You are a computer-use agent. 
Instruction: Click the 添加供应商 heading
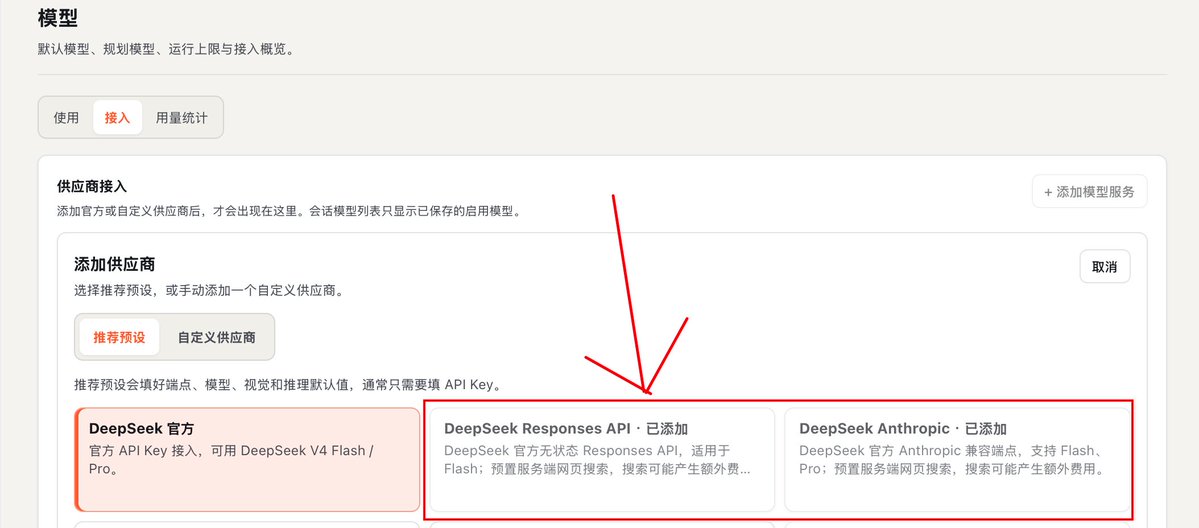[x=115, y=265]
